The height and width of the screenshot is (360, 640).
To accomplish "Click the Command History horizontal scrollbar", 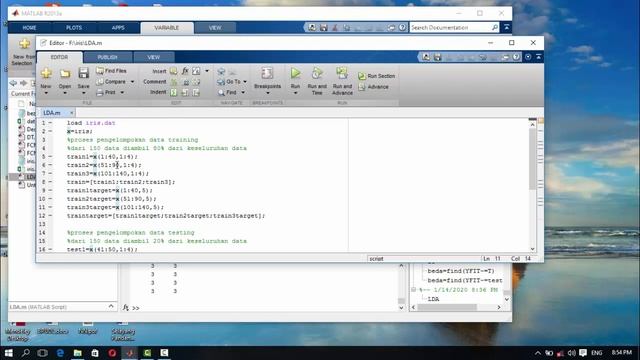I will point(447,307).
